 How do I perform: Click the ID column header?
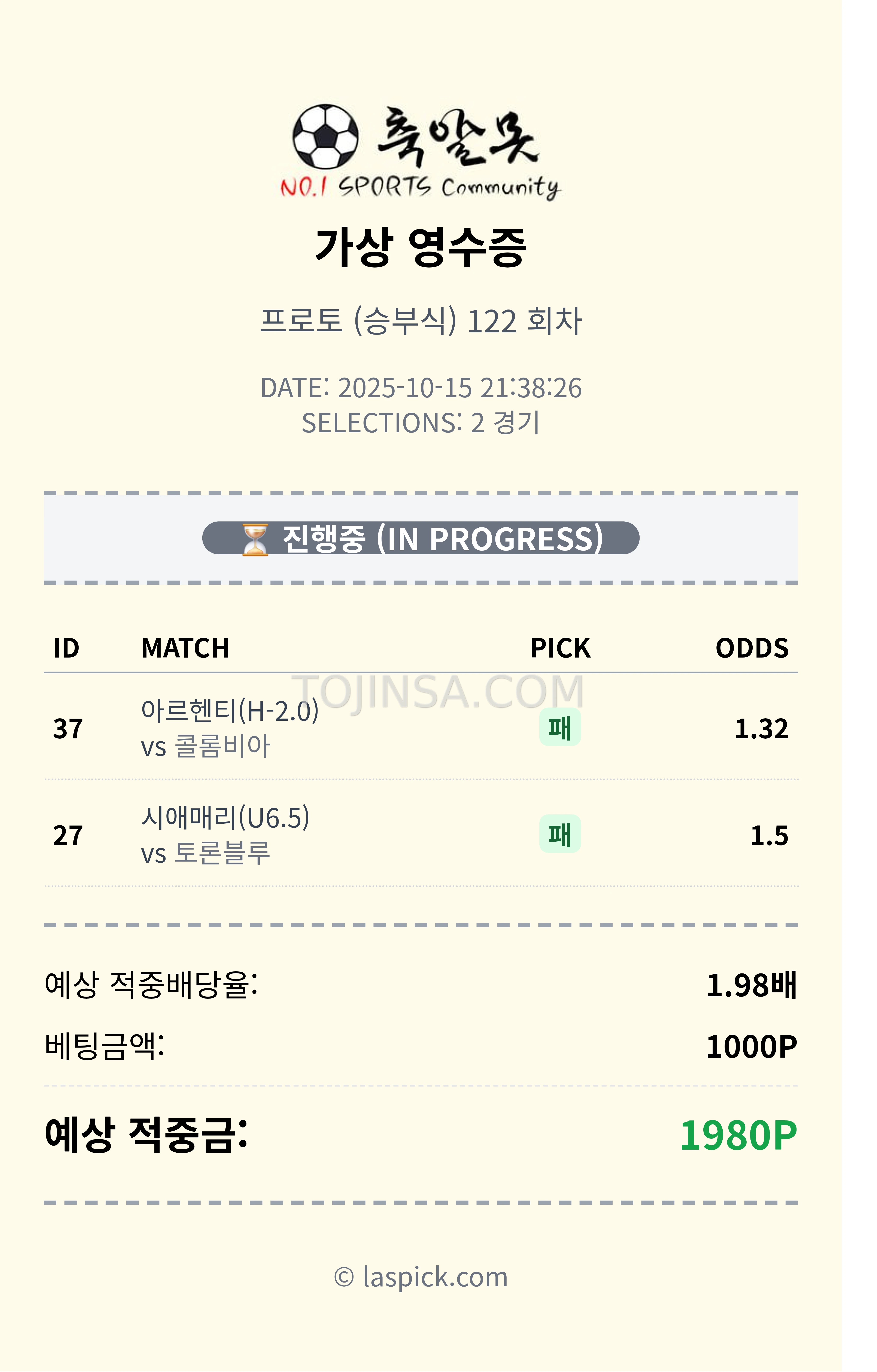point(66,648)
